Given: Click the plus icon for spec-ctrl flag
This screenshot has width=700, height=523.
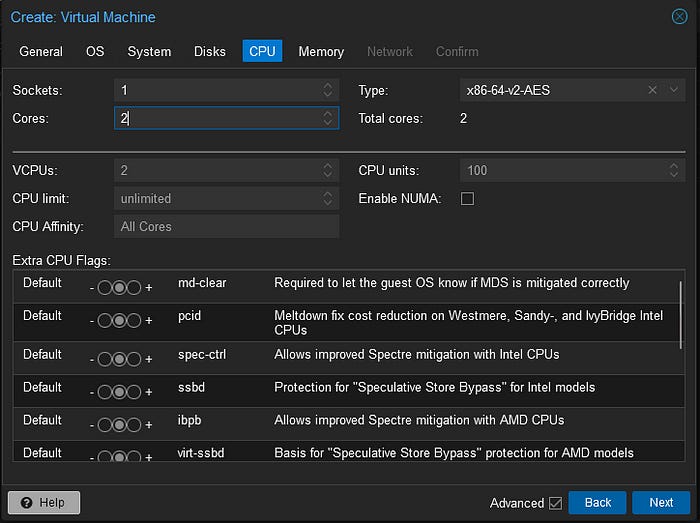Looking at the screenshot, I should pos(149,359).
